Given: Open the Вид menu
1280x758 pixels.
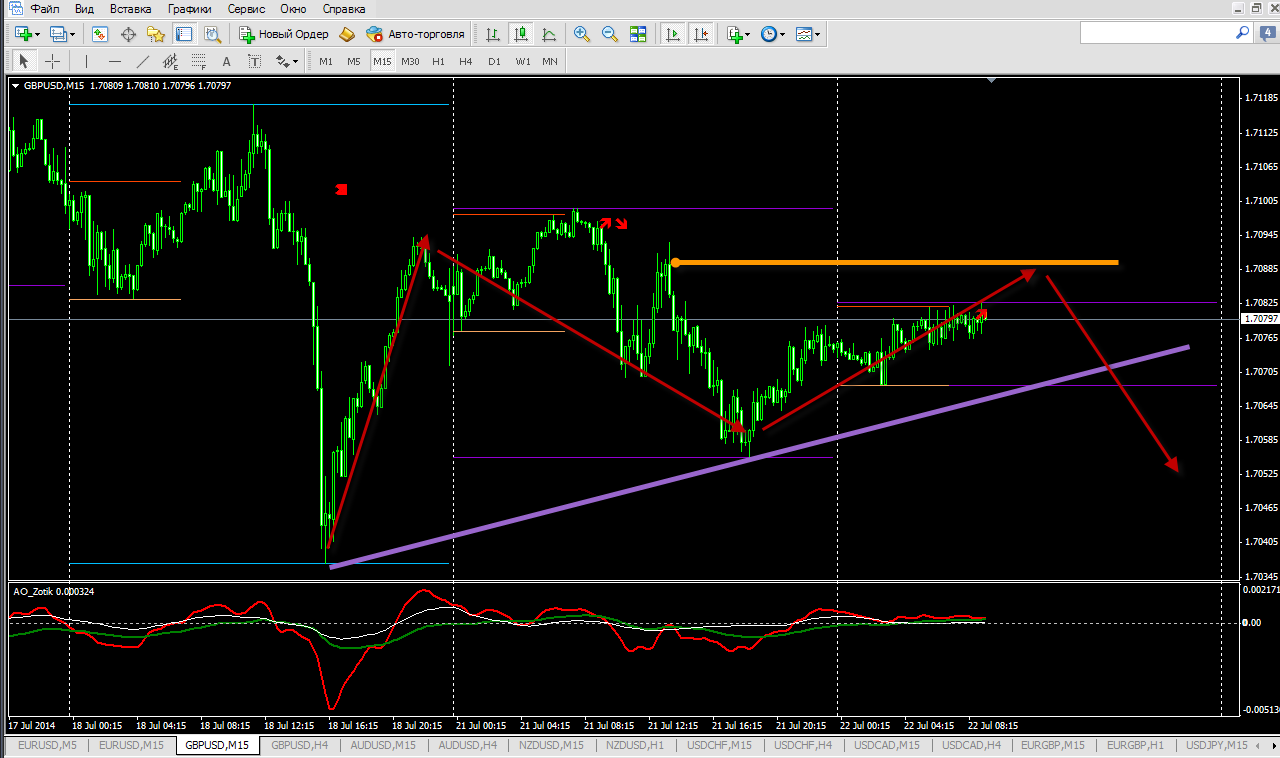Looking at the screenshot, I should 85,8.
